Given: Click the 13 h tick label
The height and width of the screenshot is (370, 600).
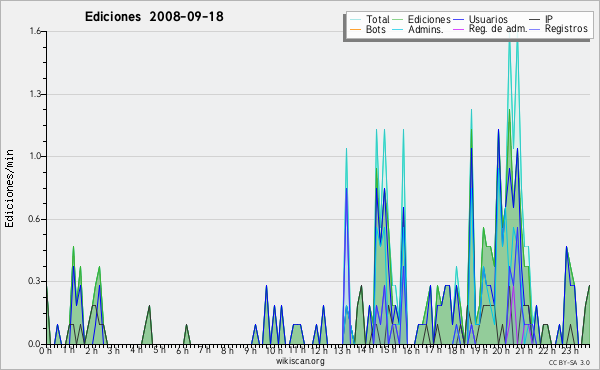Looking at the screenshot, I should point(342,351).
